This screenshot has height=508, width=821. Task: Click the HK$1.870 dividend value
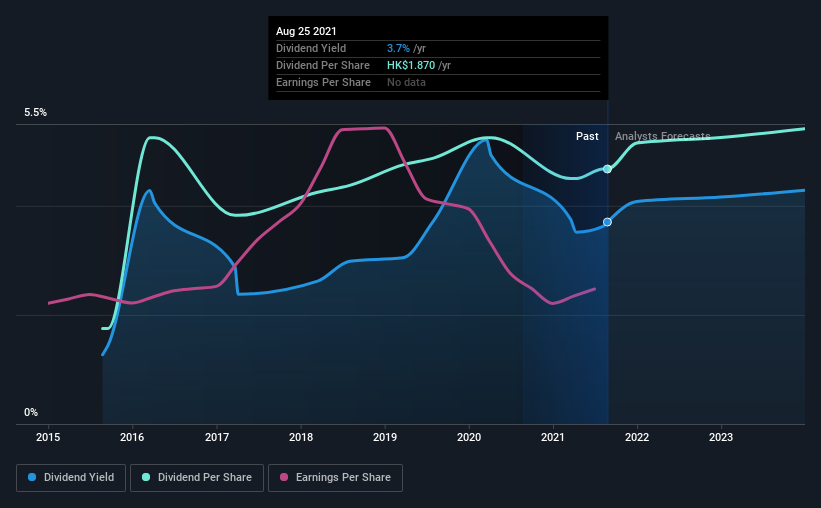411,65
